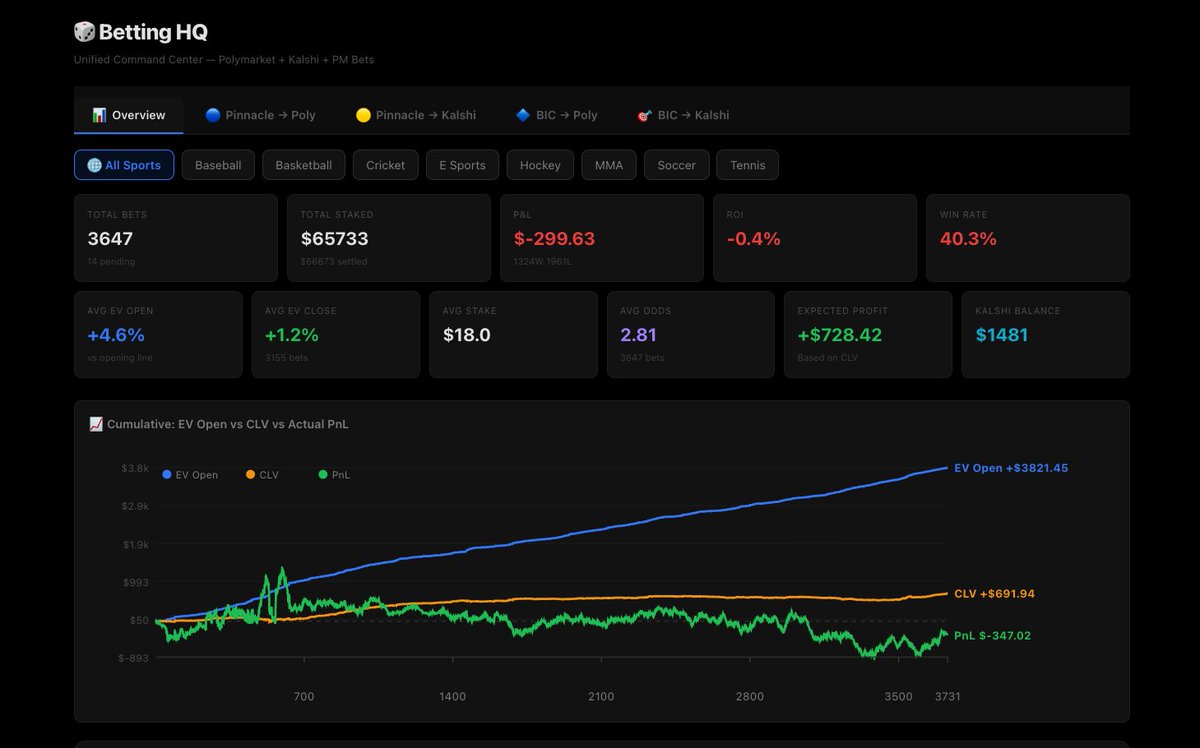Filter bets by Basketball
The image size is (1200, 748).
point(304,165)
